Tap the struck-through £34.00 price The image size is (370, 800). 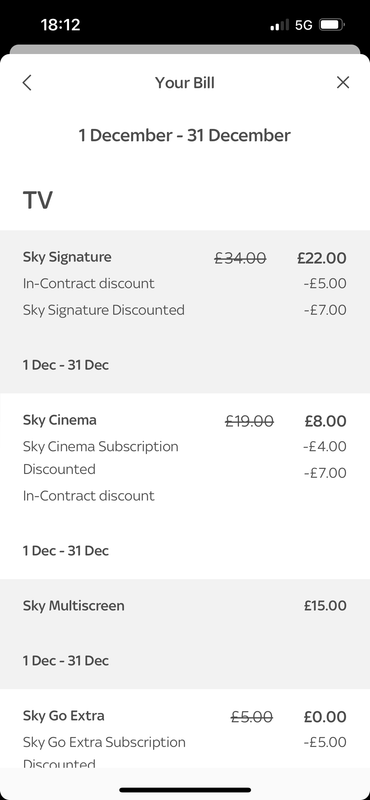(240, 258)
